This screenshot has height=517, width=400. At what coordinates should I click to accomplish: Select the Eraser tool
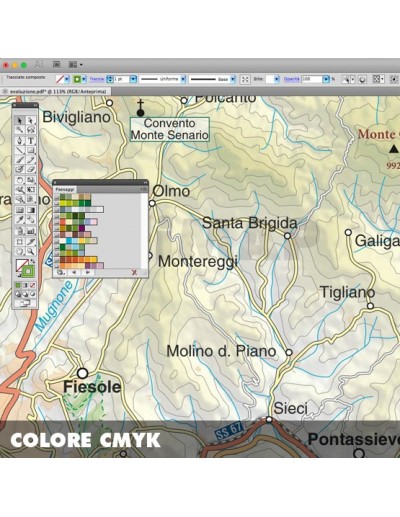(31, 169)
